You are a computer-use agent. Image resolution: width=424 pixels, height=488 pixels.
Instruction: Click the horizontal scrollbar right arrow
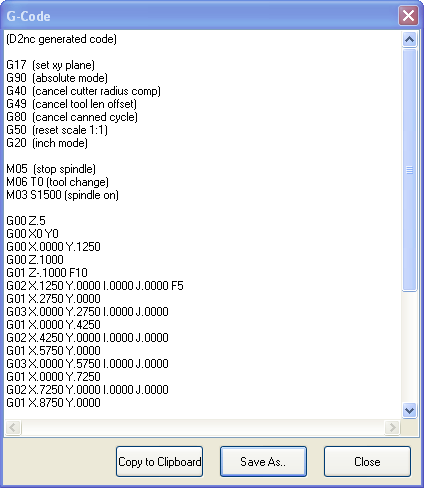tap(393, 427)
